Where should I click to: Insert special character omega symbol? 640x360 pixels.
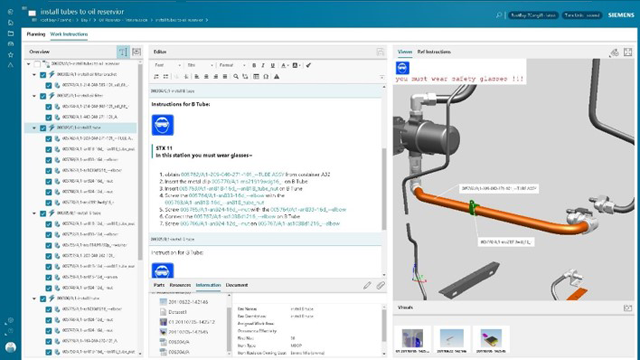click(266, 76)
